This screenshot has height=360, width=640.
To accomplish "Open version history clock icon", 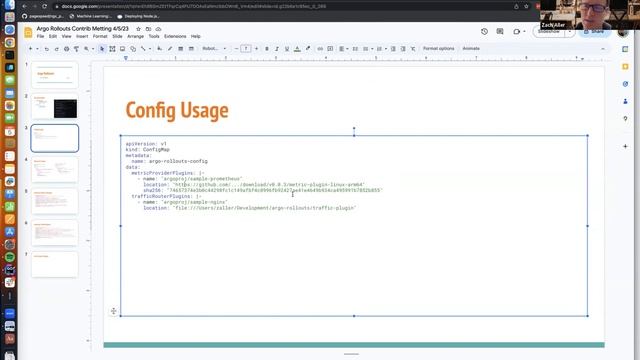I will (x=484, y=31).
